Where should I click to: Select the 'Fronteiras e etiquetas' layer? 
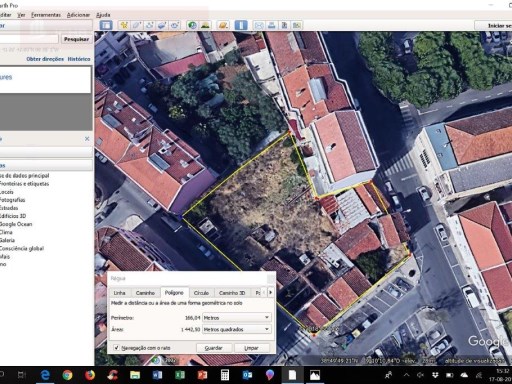point(24,184)
